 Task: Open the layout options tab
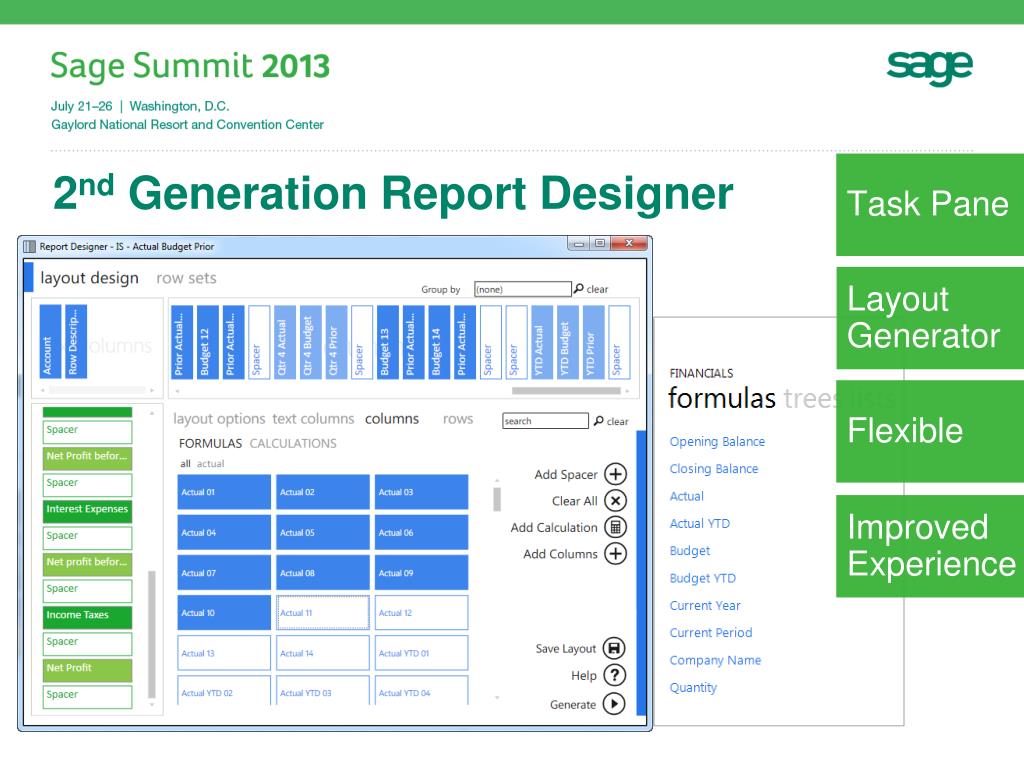coord(219,419)
